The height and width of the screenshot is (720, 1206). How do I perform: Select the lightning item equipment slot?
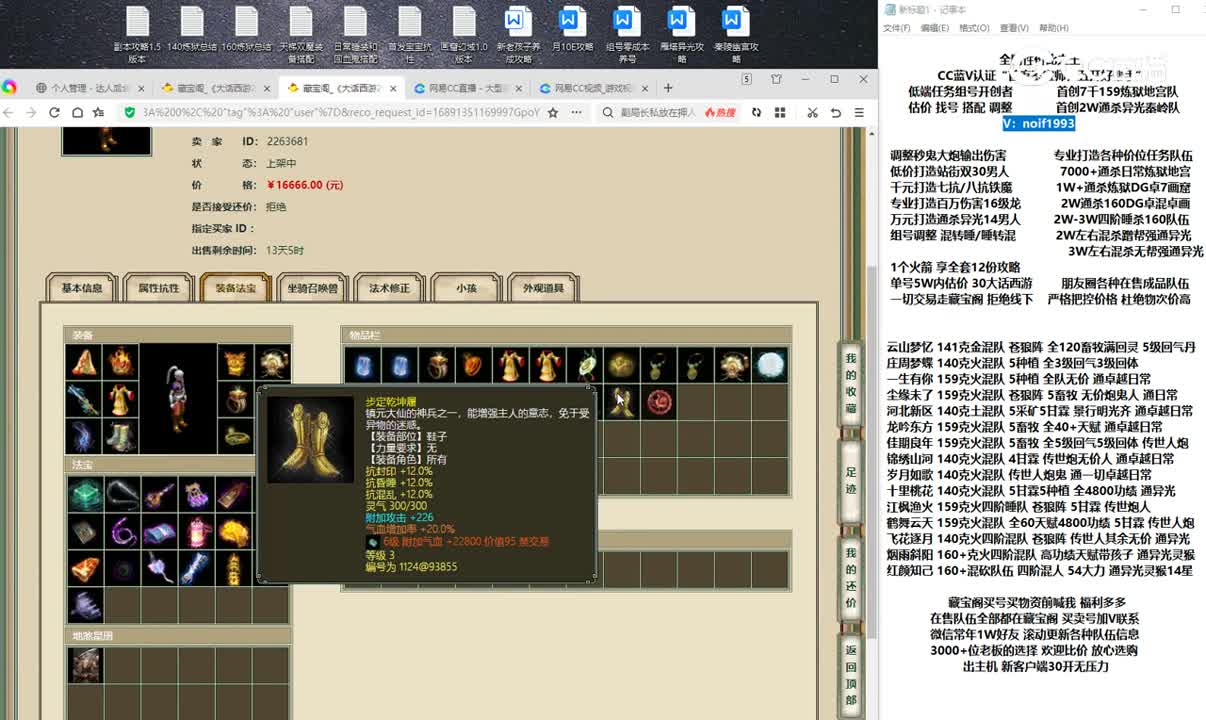tap(83, 436)
